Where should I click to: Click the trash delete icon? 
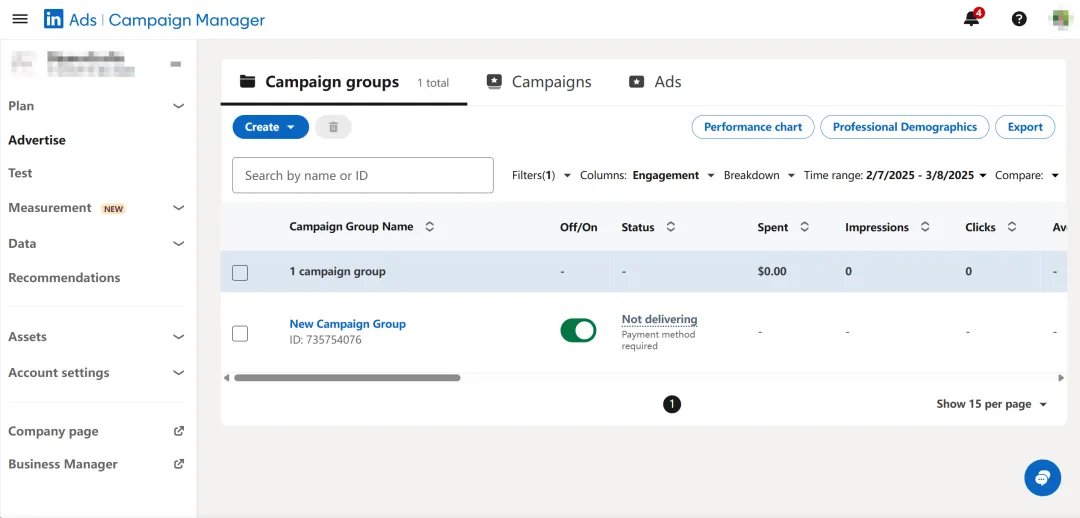click(333, 127)
